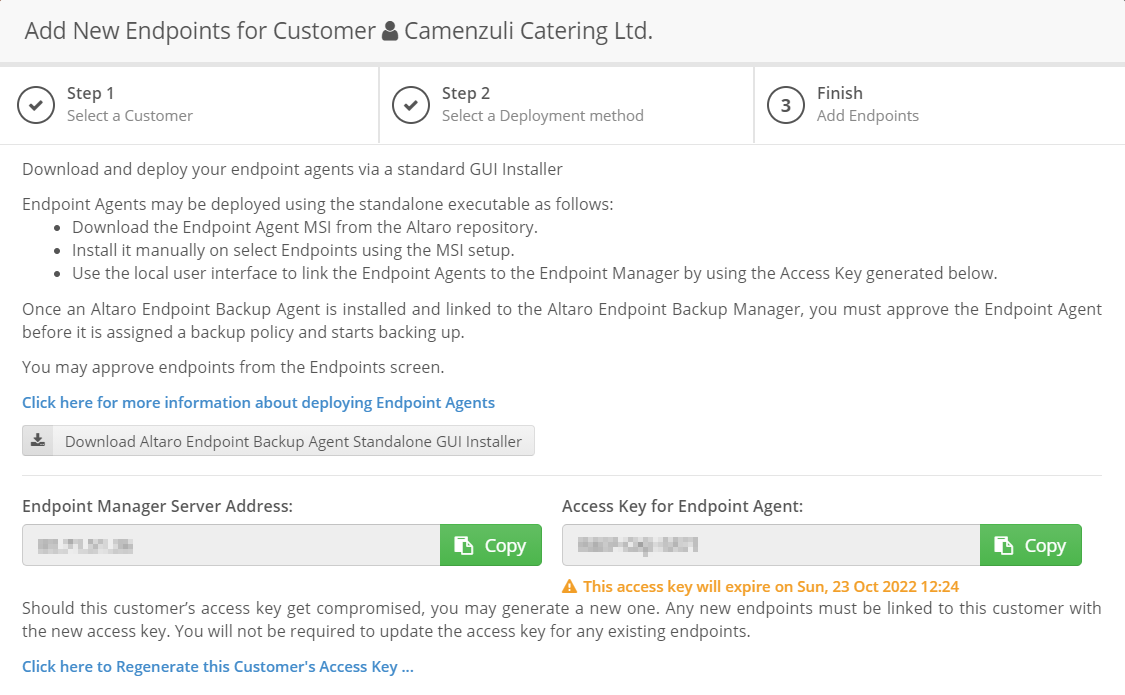The image size is (1125, 695).
Task: Regenerate this Customer's Access Key link
Action: [x=217, y=666]
